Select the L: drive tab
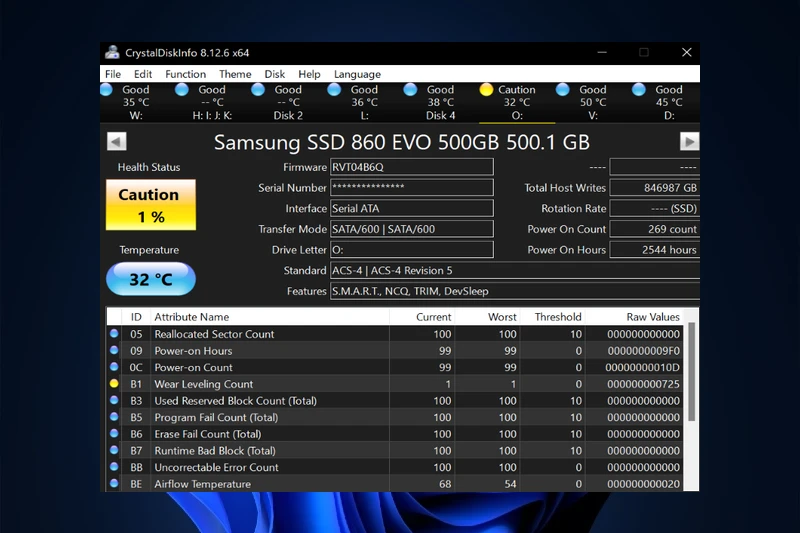This screenshot has height=533, width=800. pyautogui.click(x=364, y=103)
